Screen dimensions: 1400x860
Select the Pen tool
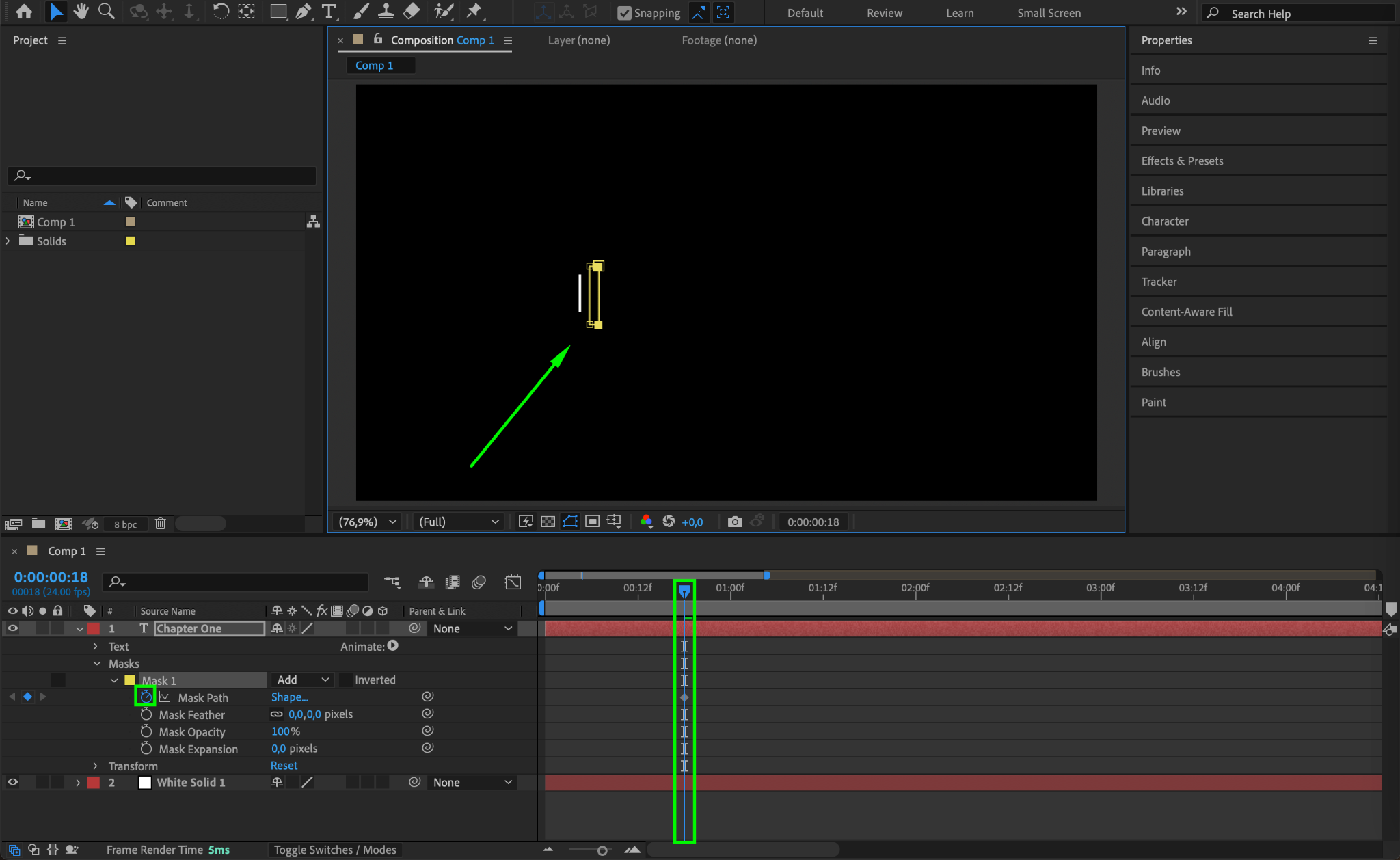click(x=304, y=12)
